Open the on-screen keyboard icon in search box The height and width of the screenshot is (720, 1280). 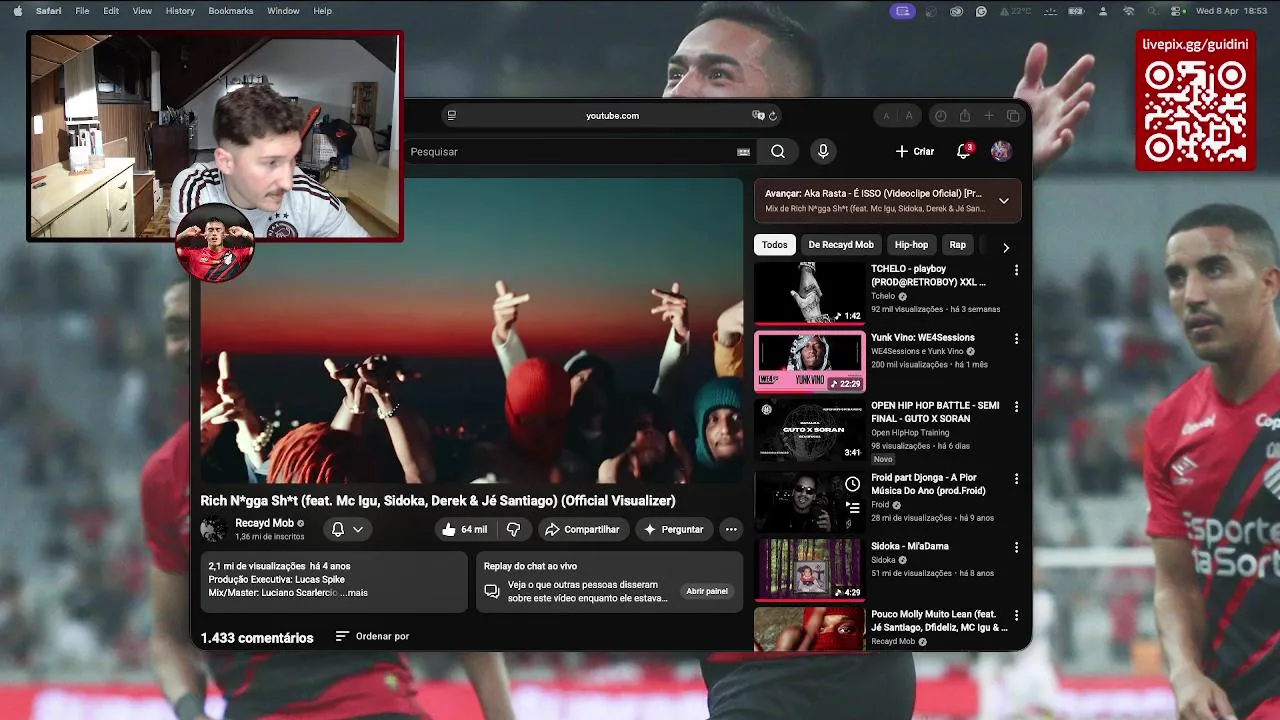[x=743, y=152]
